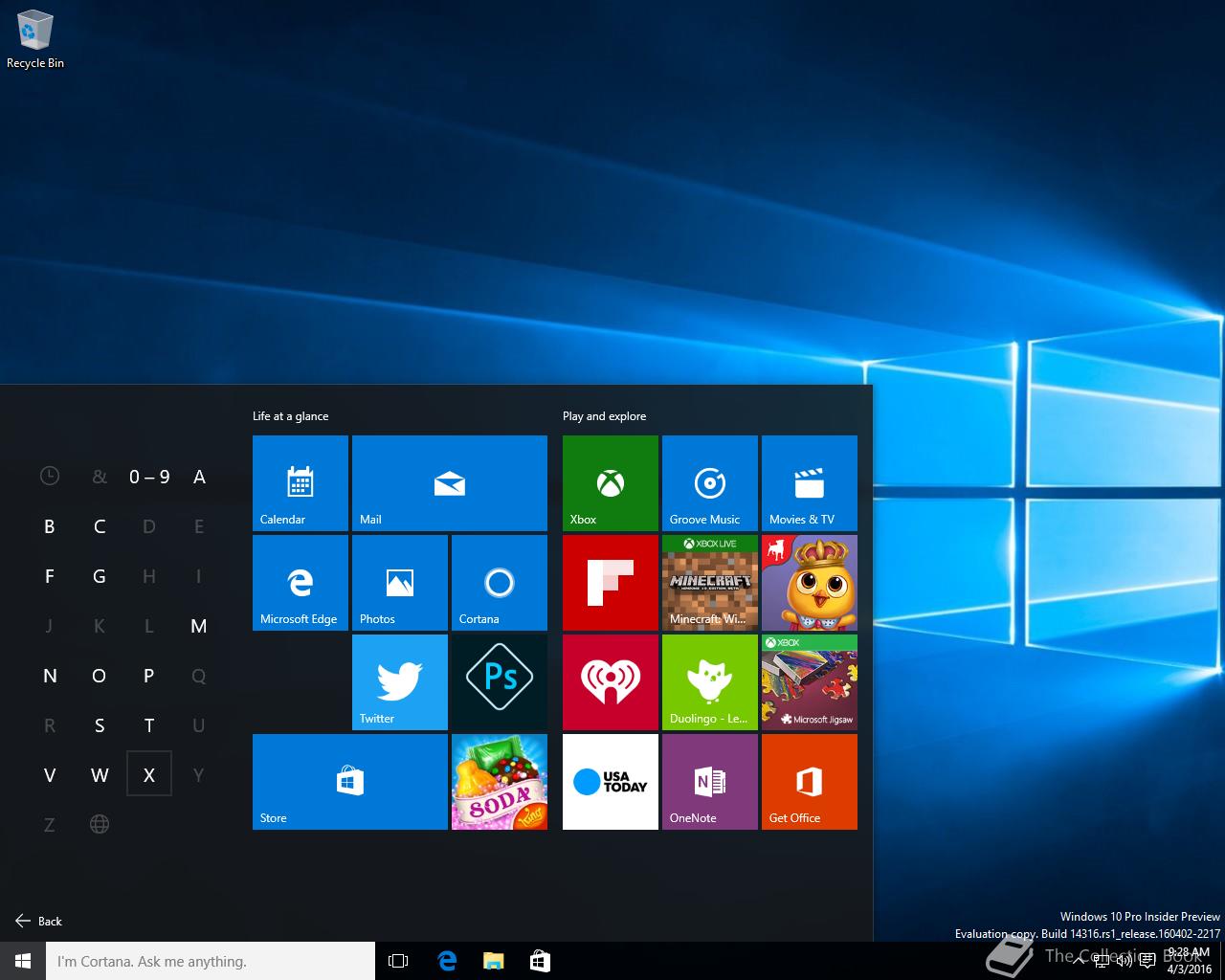
Task: Open the Photos tile
Action: [x=400, y=583]
